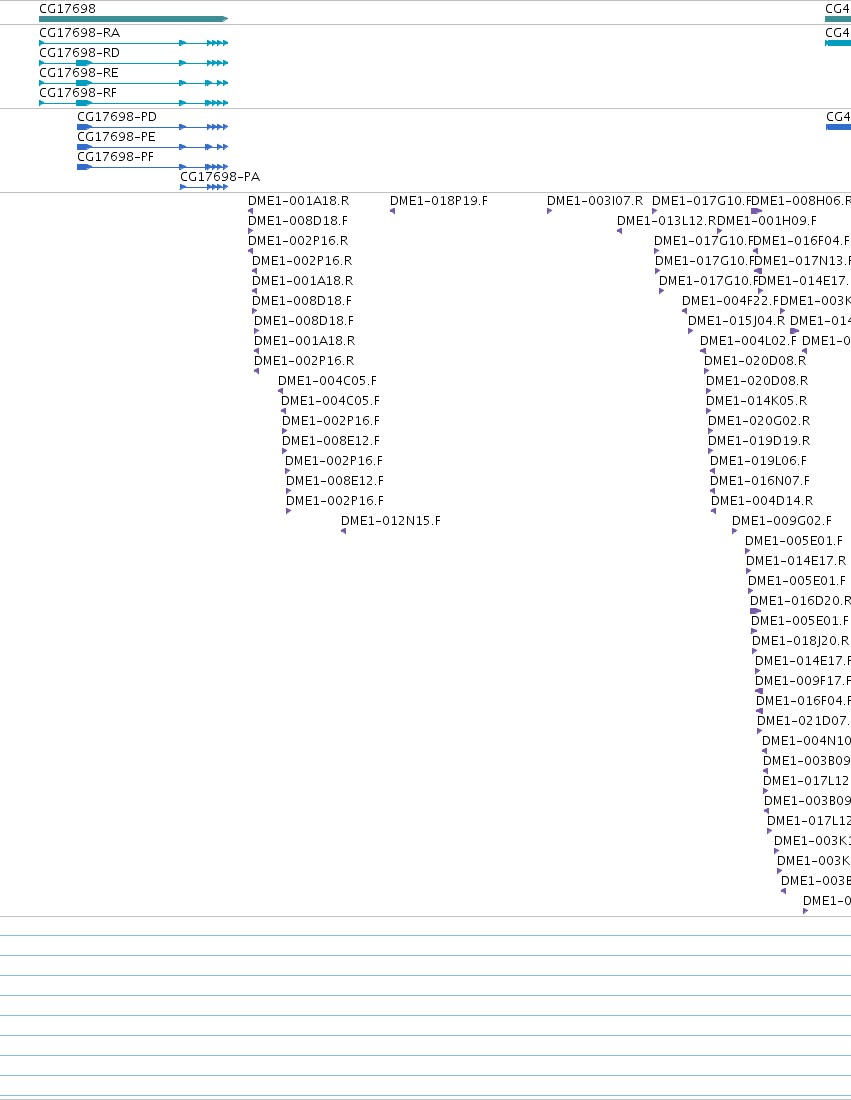This screenshot has width=851, height=1100.
Task: Open the CG17698-RD transcript label
Action: (79, 53)
